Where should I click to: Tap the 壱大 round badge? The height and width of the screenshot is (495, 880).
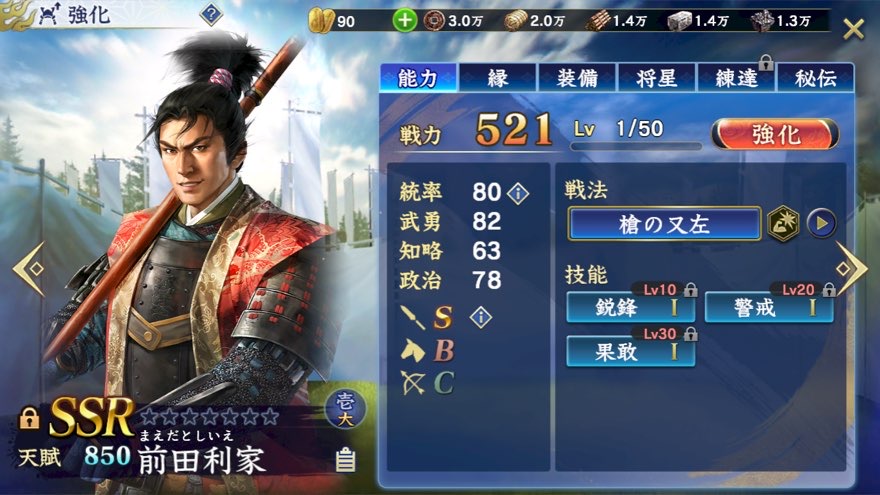[345, 409]
